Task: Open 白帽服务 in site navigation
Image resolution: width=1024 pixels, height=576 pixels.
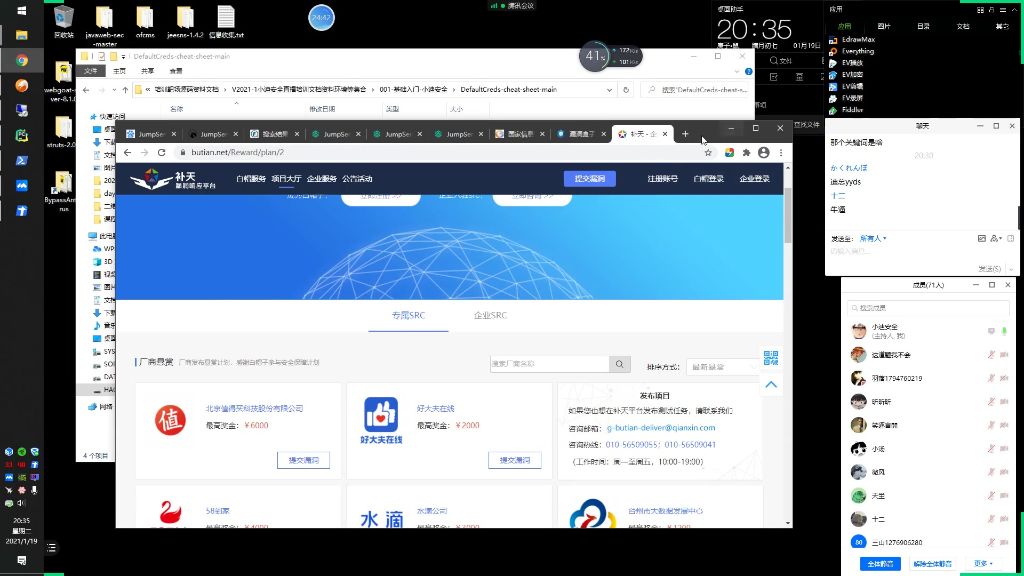Action: (251, 179)
